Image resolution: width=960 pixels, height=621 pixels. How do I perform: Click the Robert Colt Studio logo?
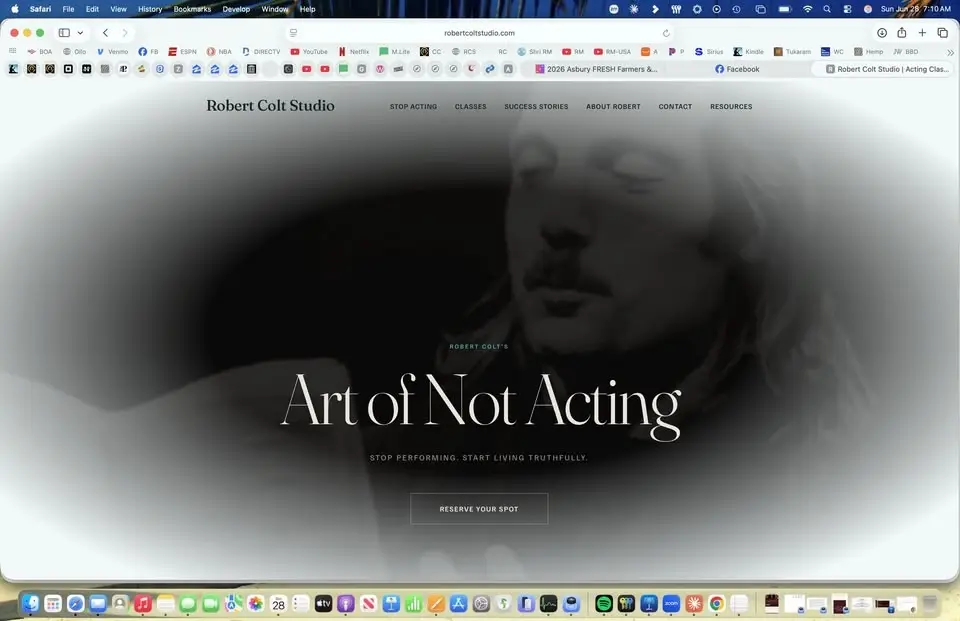[270, 105]
